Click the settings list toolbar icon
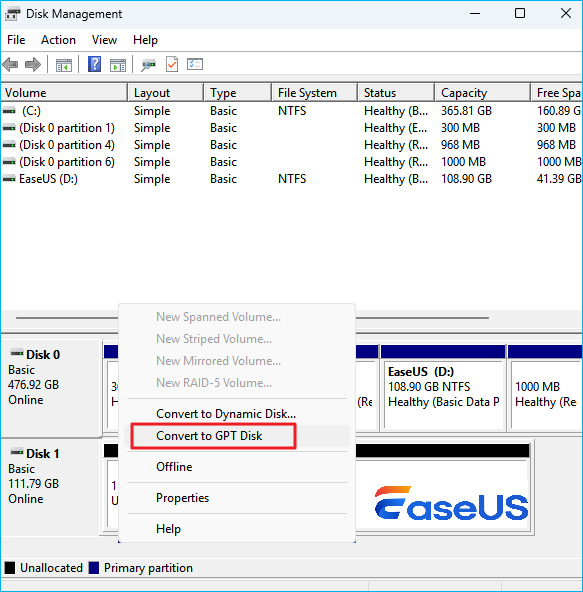The height and width of the screenshot is (592, 583). 195,64
